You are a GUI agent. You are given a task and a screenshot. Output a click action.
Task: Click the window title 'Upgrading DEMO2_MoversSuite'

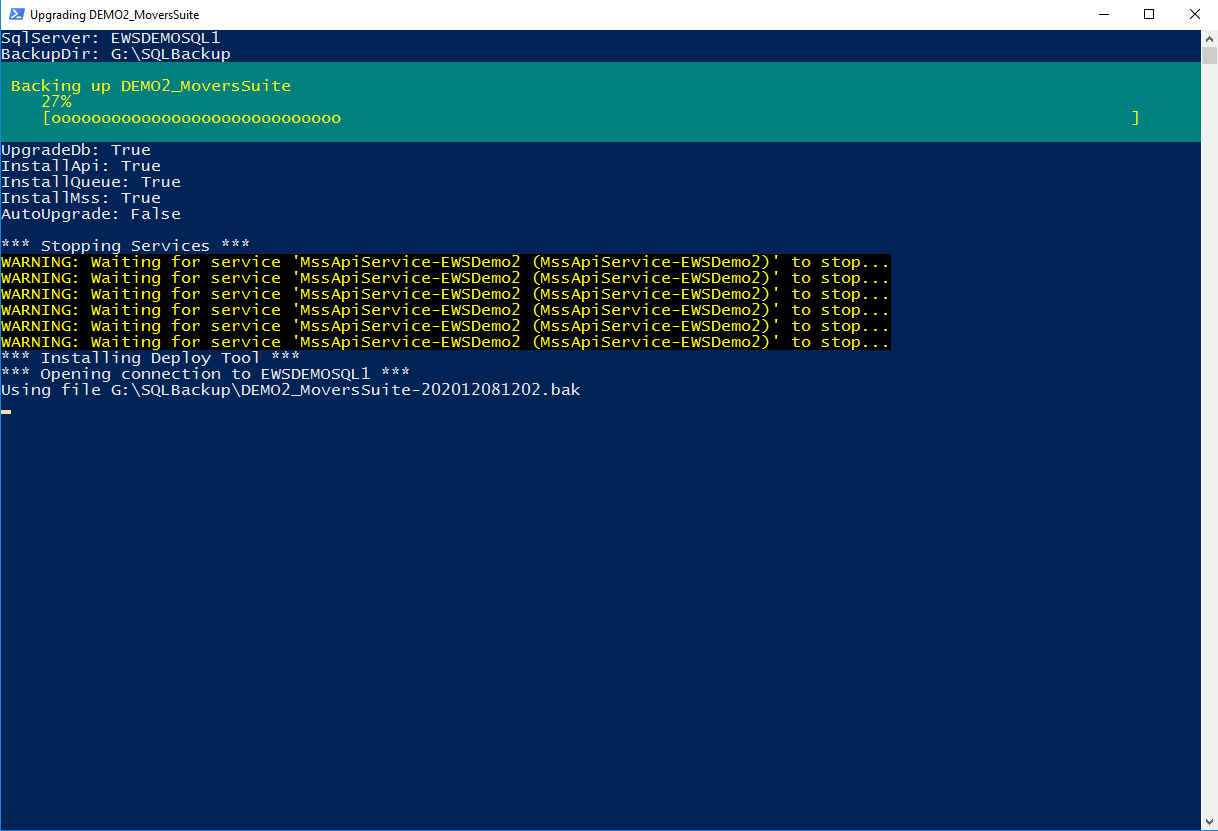pyautogui.click(x=114, y=15)
